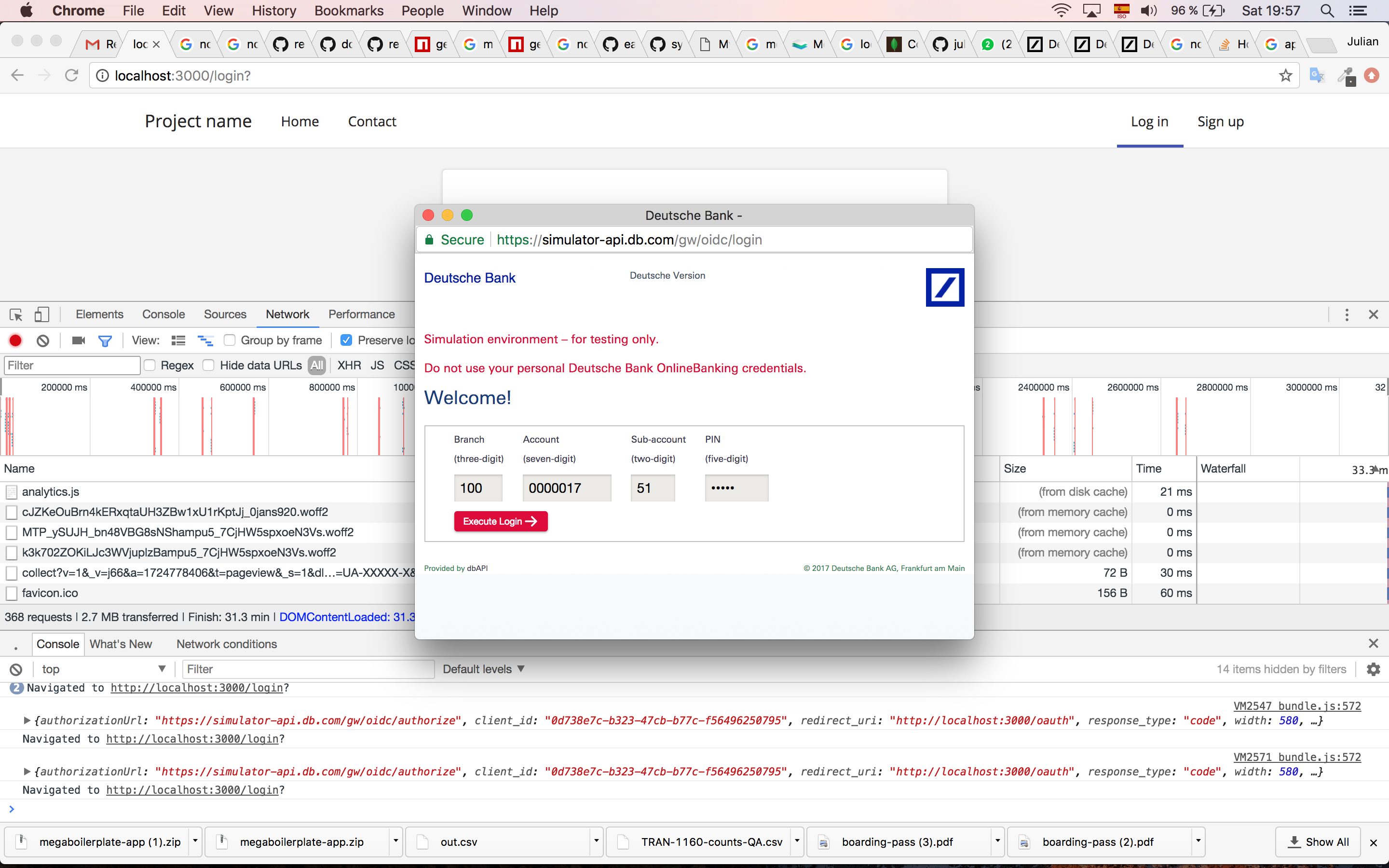Viewport: 1389px width, 868px height.
Task: Open the Default levels dropdown
Action: pyautogui.click(x=483, y=669)
